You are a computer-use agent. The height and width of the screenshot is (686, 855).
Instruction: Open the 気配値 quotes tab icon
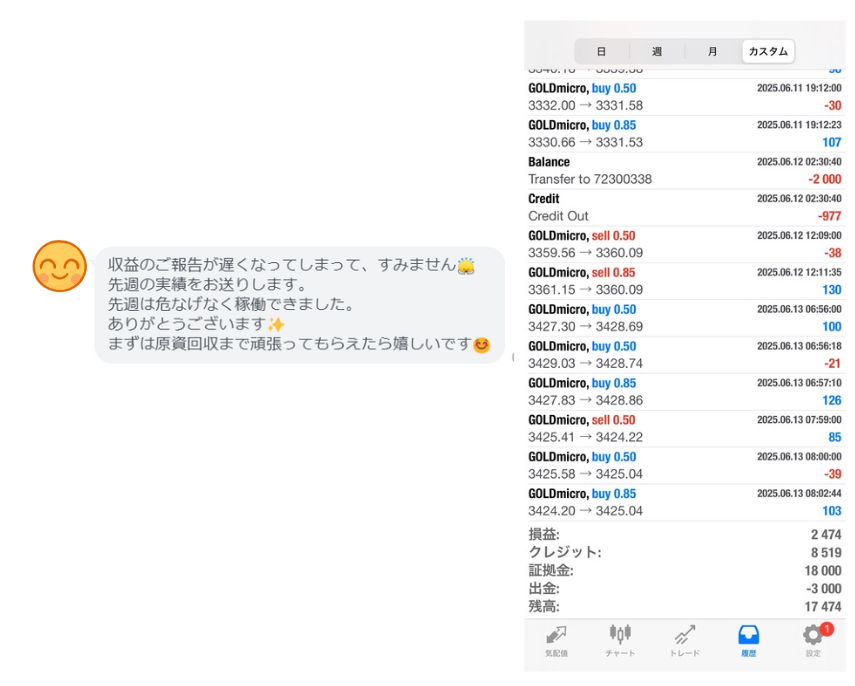tap(556, 636)
